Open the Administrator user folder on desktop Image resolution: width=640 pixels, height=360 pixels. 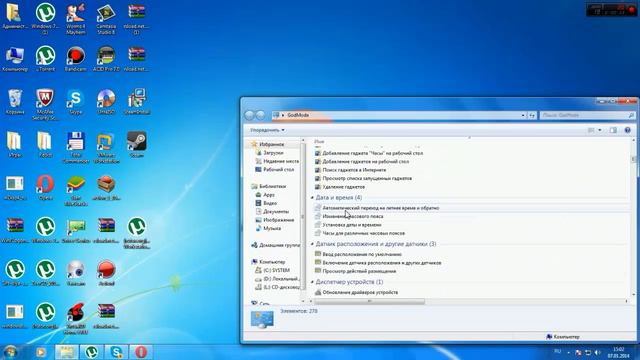click(15, 16)
